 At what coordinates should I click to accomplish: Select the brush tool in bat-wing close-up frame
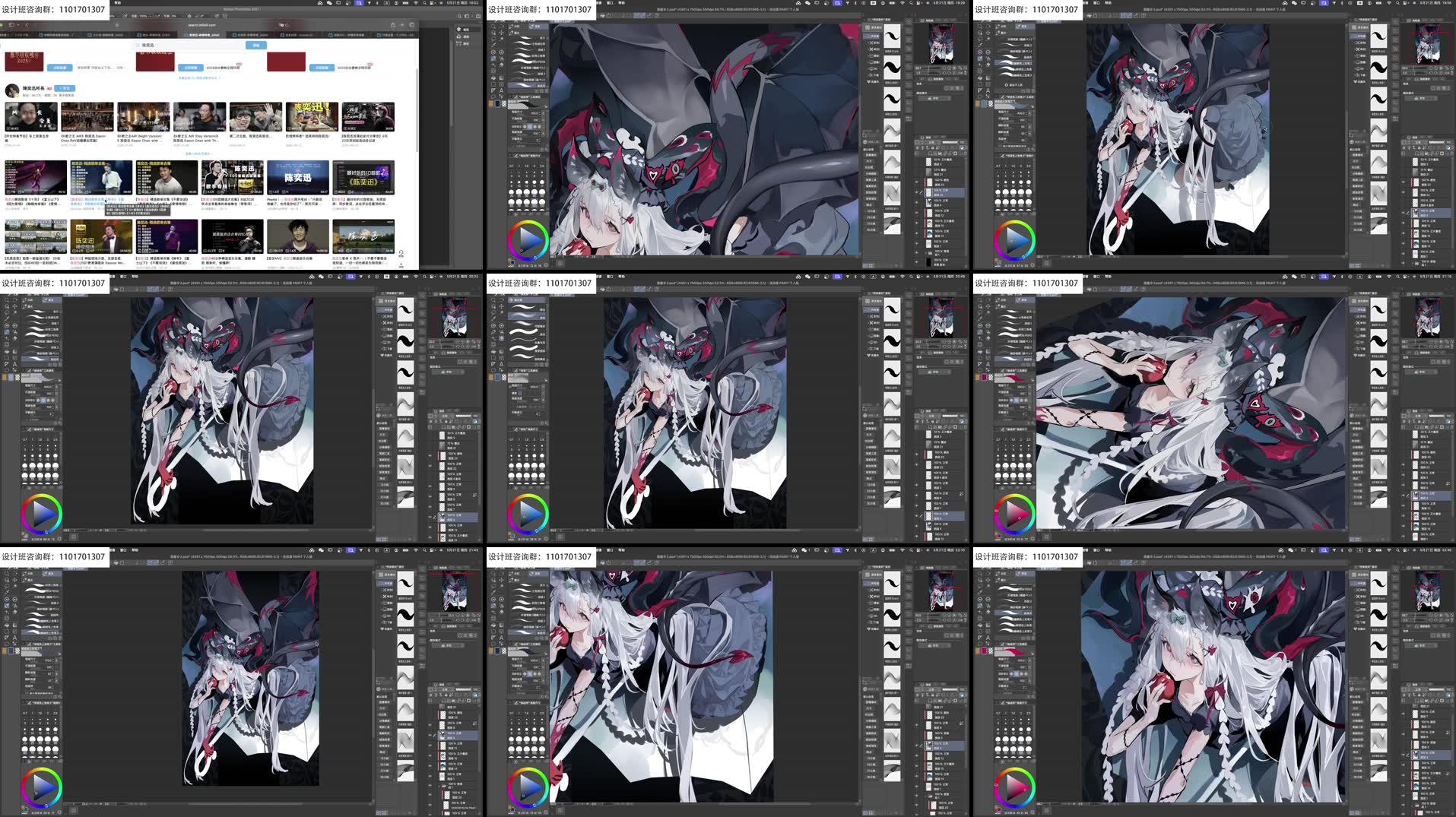point(493,59)
